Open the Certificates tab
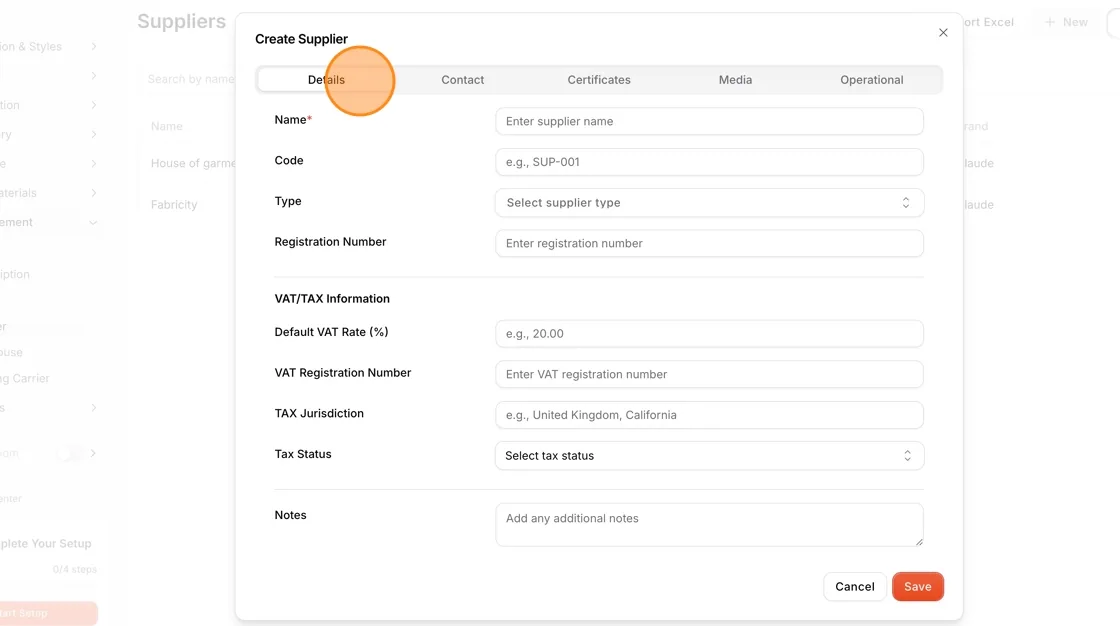Viewport: 1120px width, 626px height. [x=599, y=79]
